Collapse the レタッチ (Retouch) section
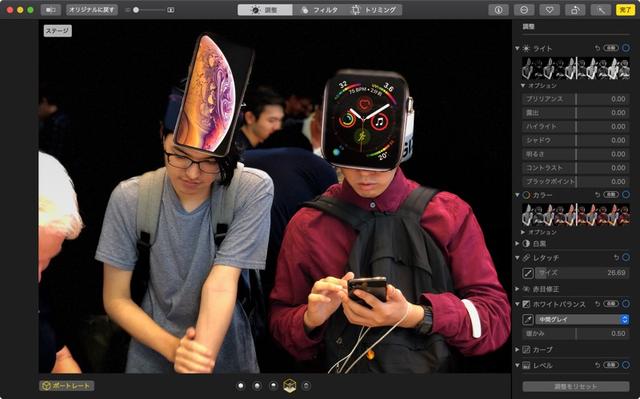 [x=517, y=258]
